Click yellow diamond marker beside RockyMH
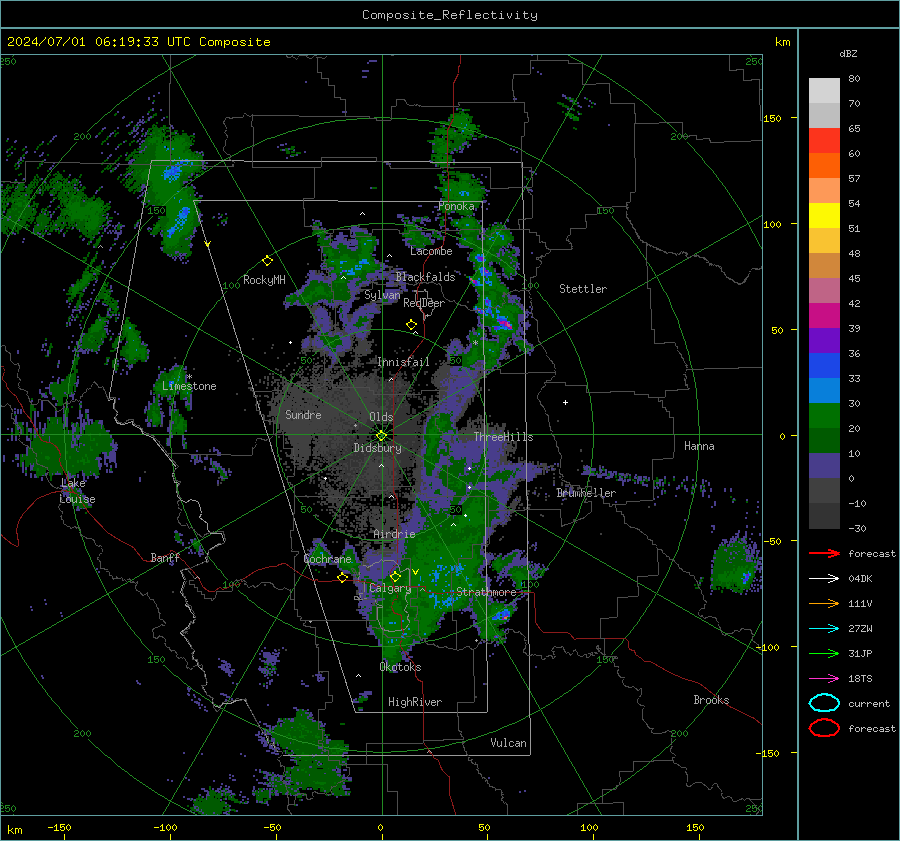 tap(267, 261)
